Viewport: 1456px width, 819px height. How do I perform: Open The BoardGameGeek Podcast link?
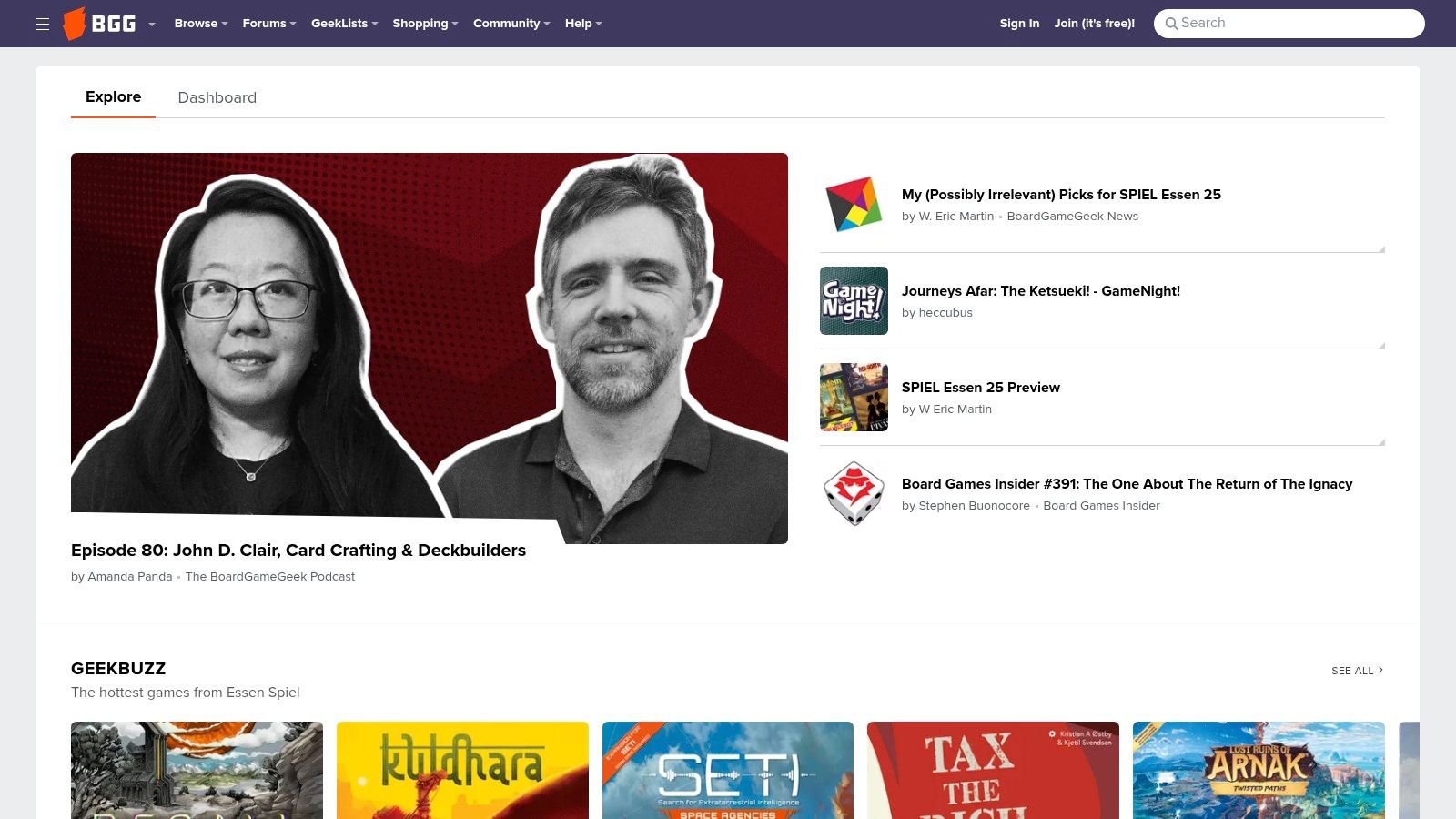(270, 577)
